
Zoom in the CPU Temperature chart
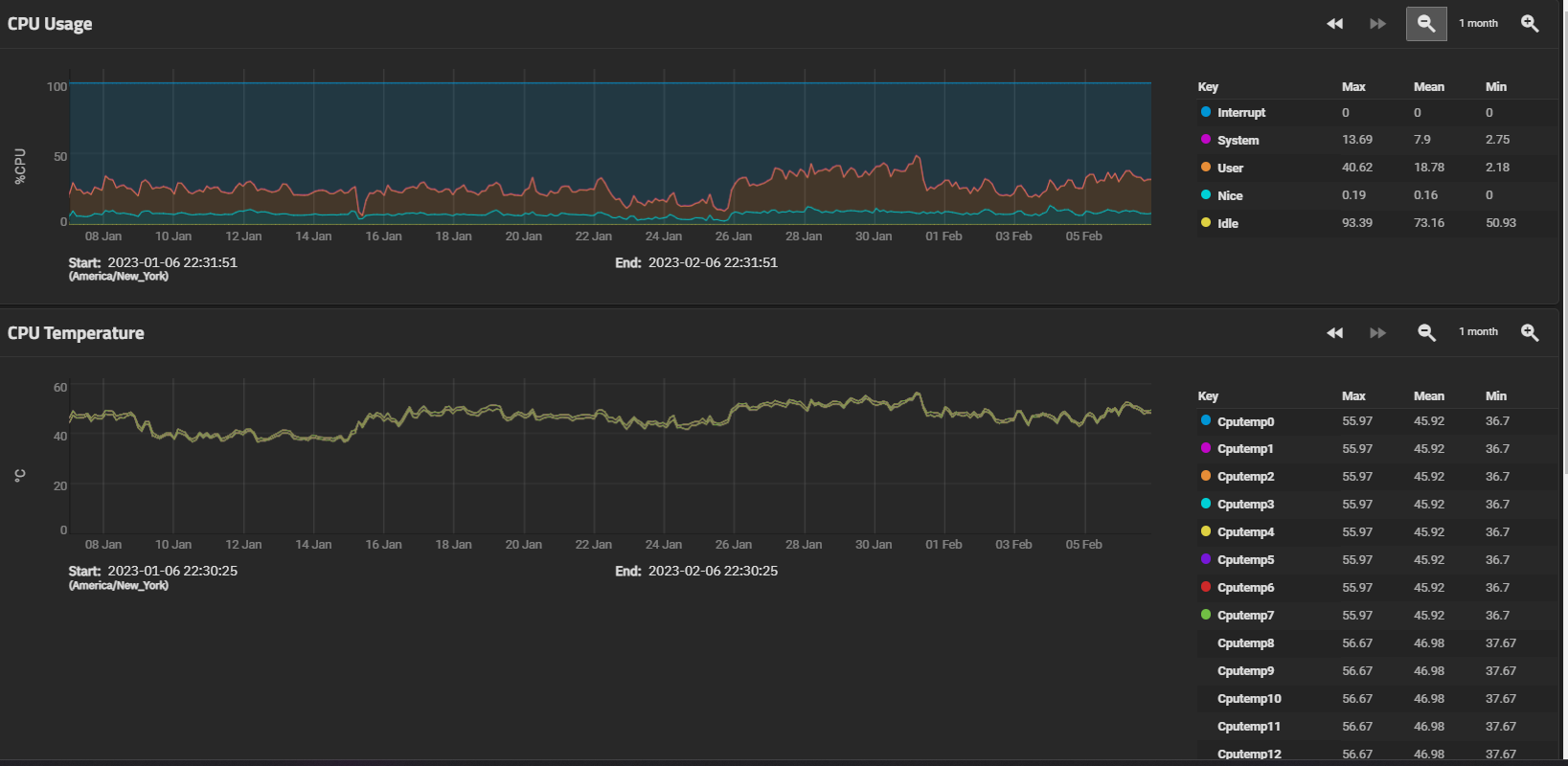tap(1530, 332)
